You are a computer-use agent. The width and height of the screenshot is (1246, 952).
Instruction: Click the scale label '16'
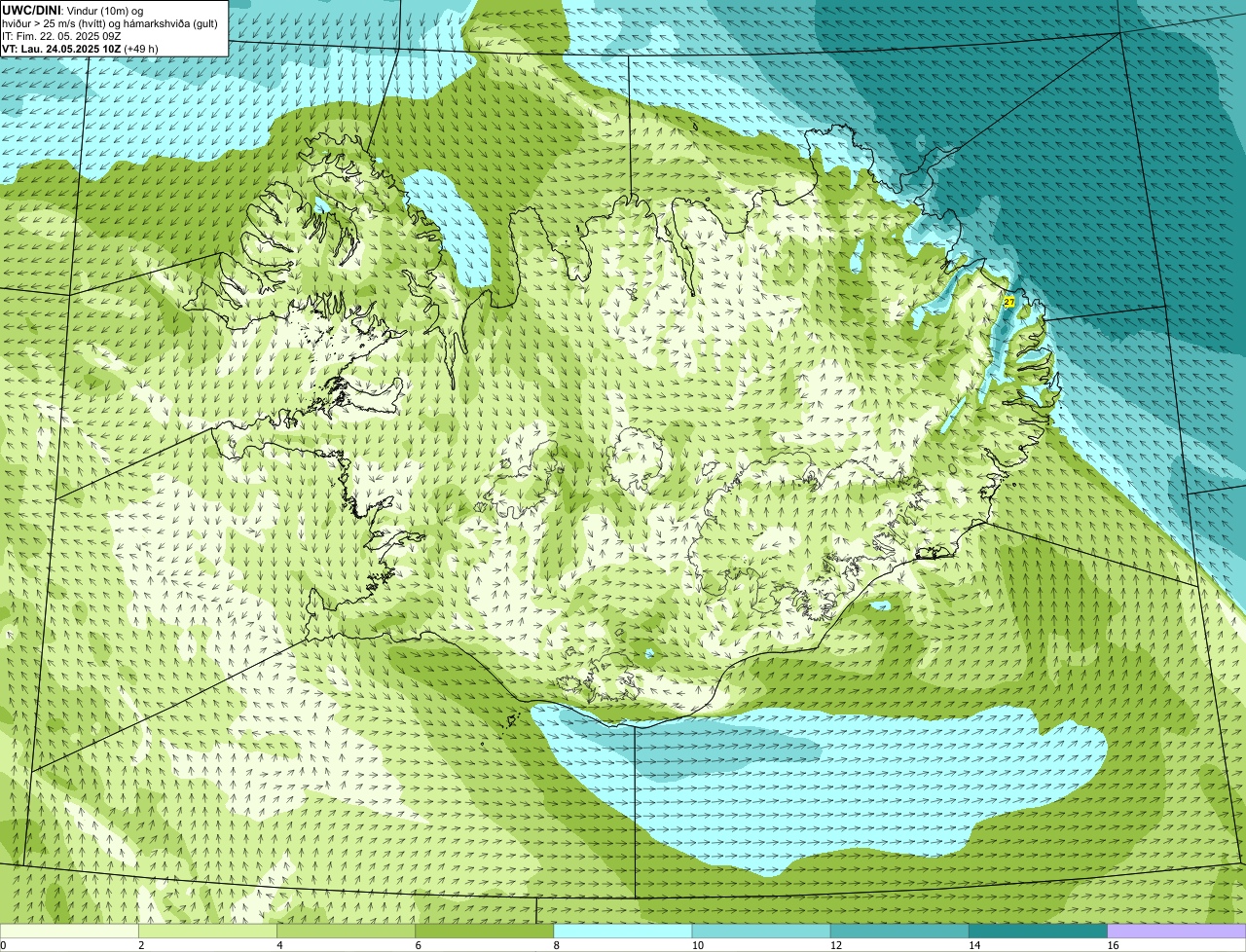(x=1113, y=945)
